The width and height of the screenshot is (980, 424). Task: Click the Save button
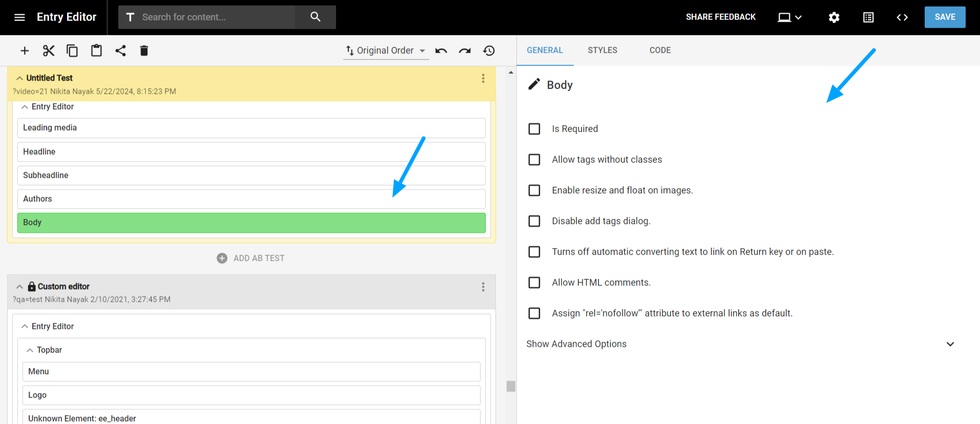tap(944, 17)
